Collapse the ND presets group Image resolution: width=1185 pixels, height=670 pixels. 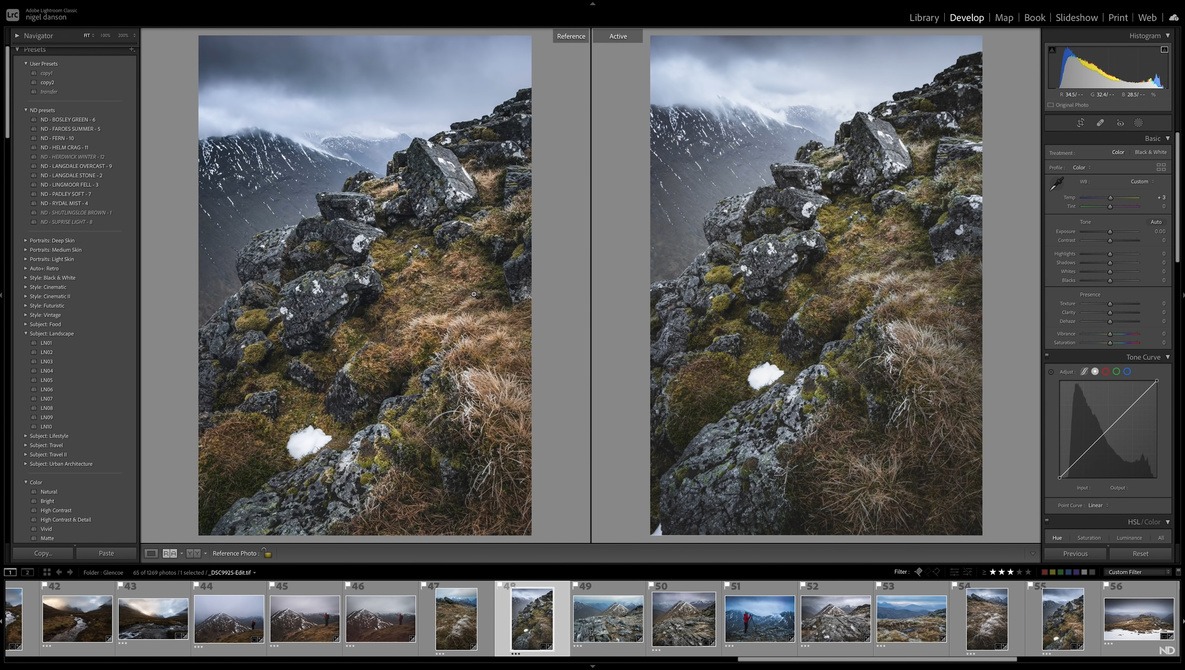(26, 110)
